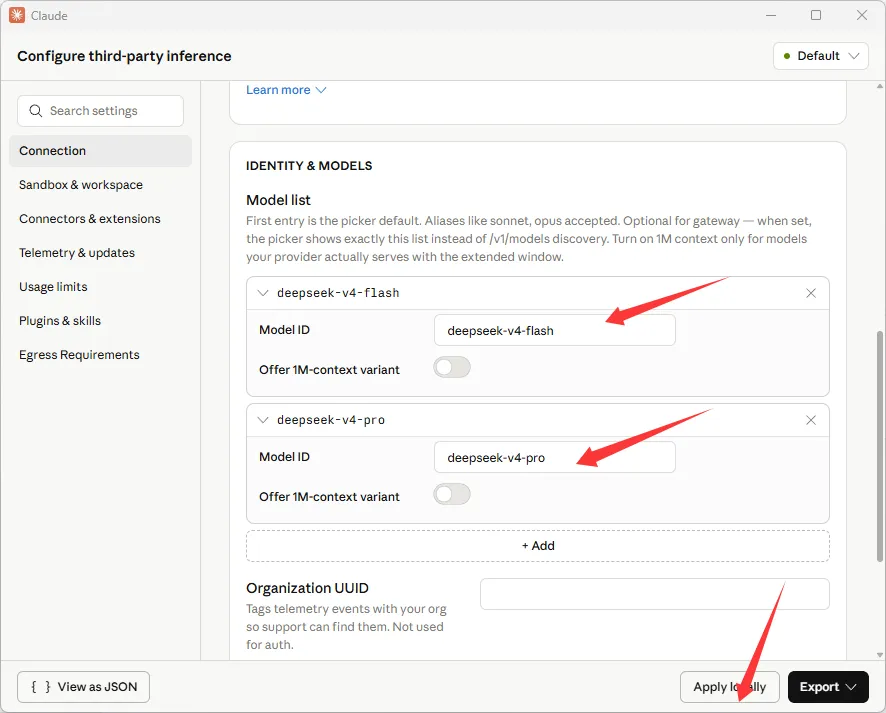Click the scrollbar down arrow
The image size is (886, 713).
pyautogui.click(x=879, y=655)
